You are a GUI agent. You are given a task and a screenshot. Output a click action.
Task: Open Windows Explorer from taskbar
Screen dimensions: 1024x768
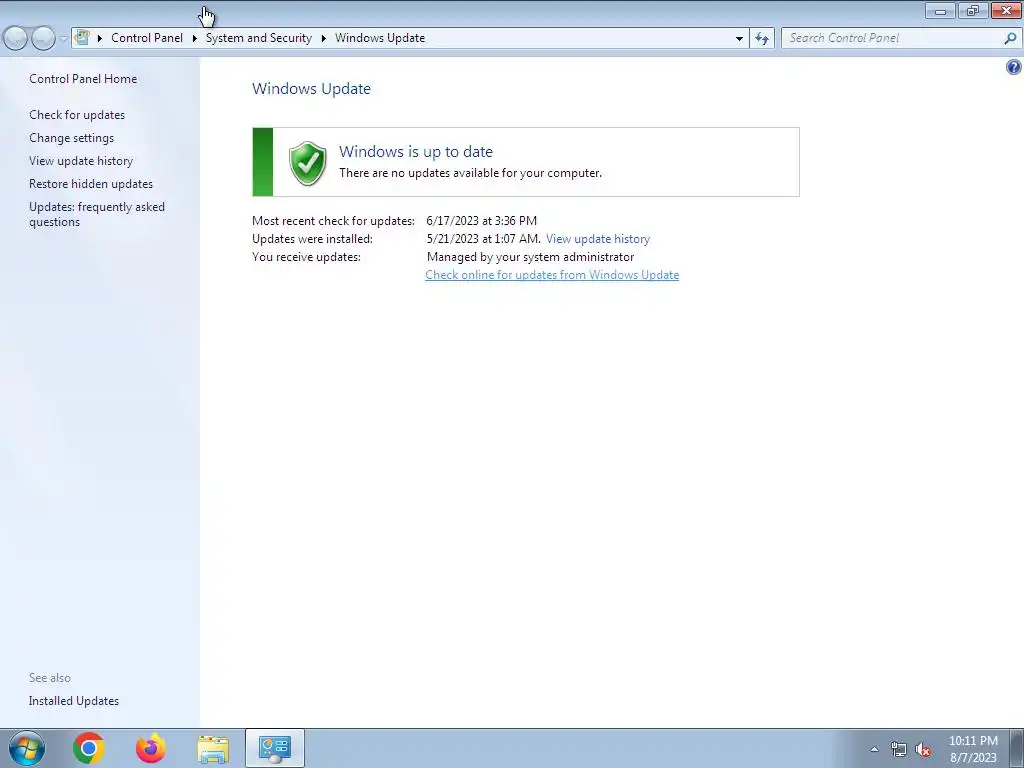213,749
